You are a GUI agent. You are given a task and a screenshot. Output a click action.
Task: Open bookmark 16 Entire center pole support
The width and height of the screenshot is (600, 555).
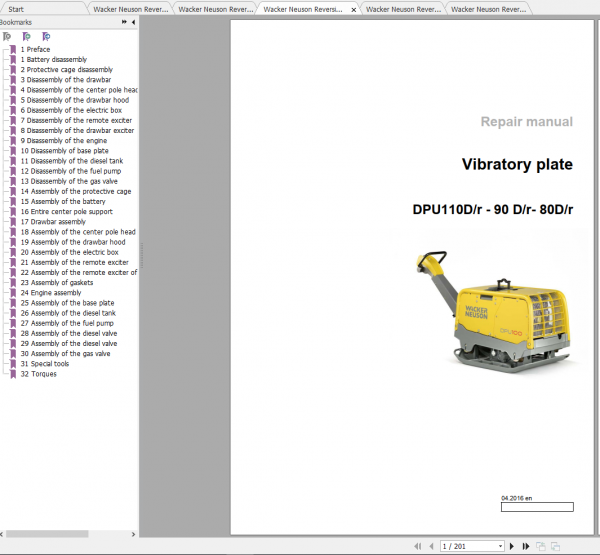67,212
